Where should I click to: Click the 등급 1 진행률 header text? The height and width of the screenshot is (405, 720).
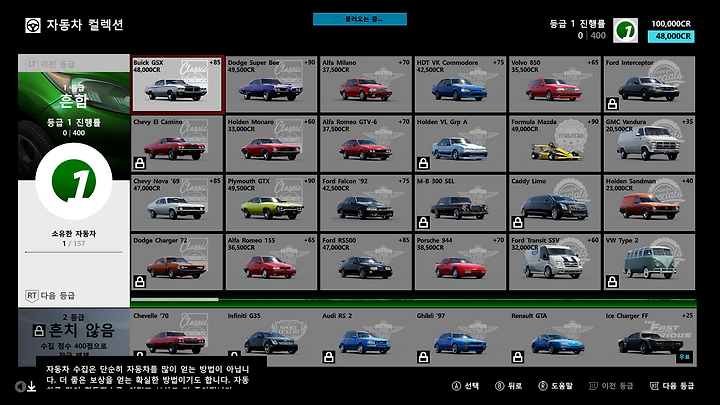pos(578,24)
